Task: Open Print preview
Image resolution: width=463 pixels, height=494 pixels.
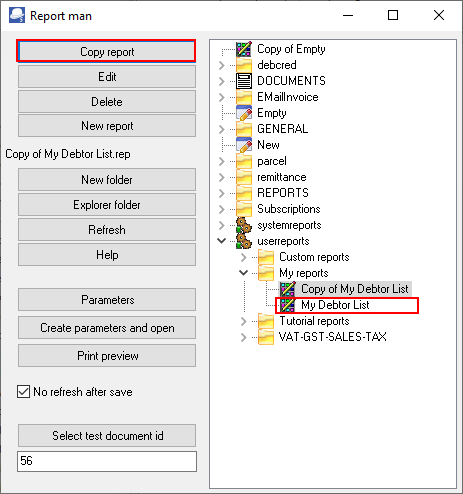Action: [x=107, y=356]
